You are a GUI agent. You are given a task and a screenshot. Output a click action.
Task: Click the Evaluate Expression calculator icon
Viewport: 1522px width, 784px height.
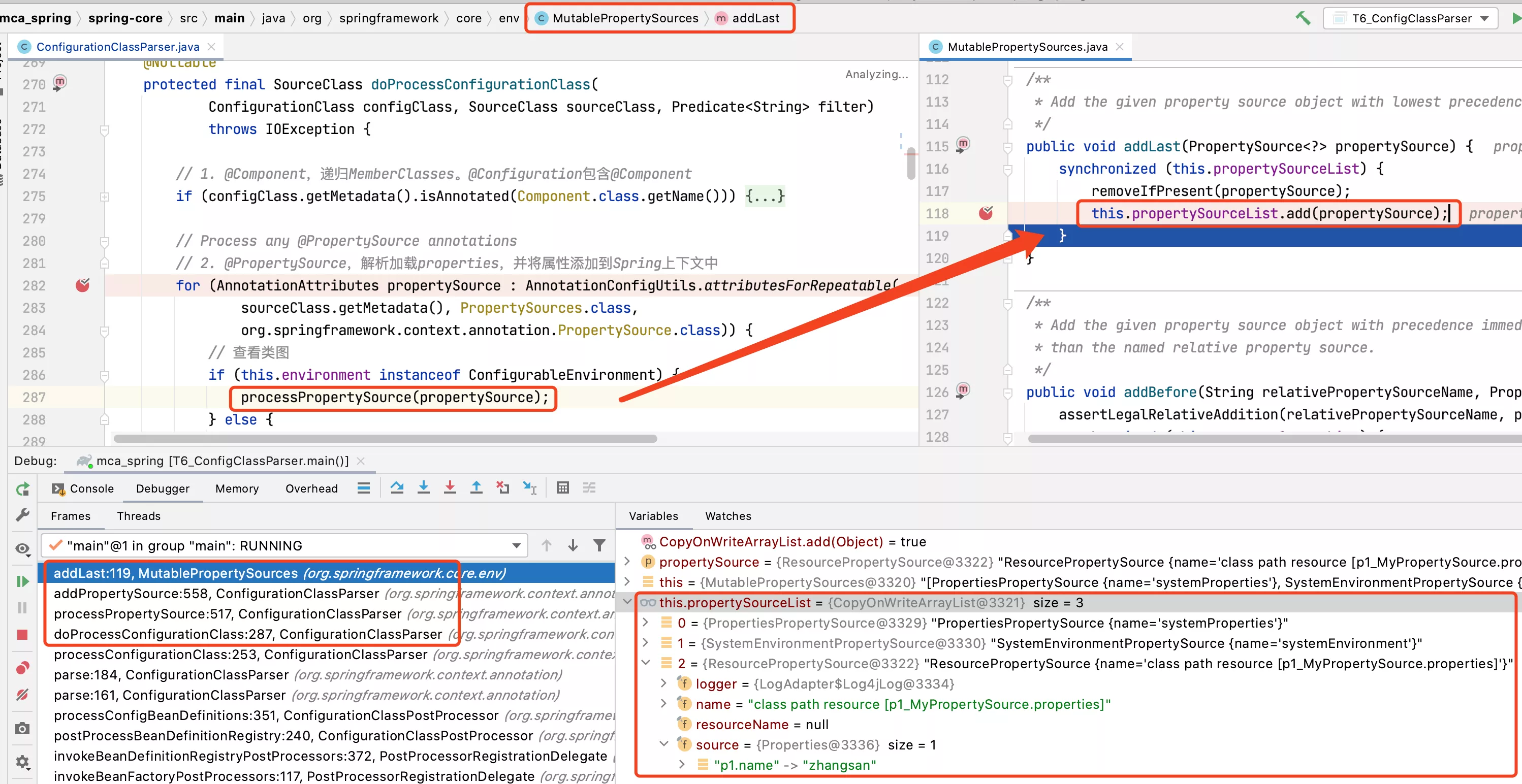click(562, 487)
